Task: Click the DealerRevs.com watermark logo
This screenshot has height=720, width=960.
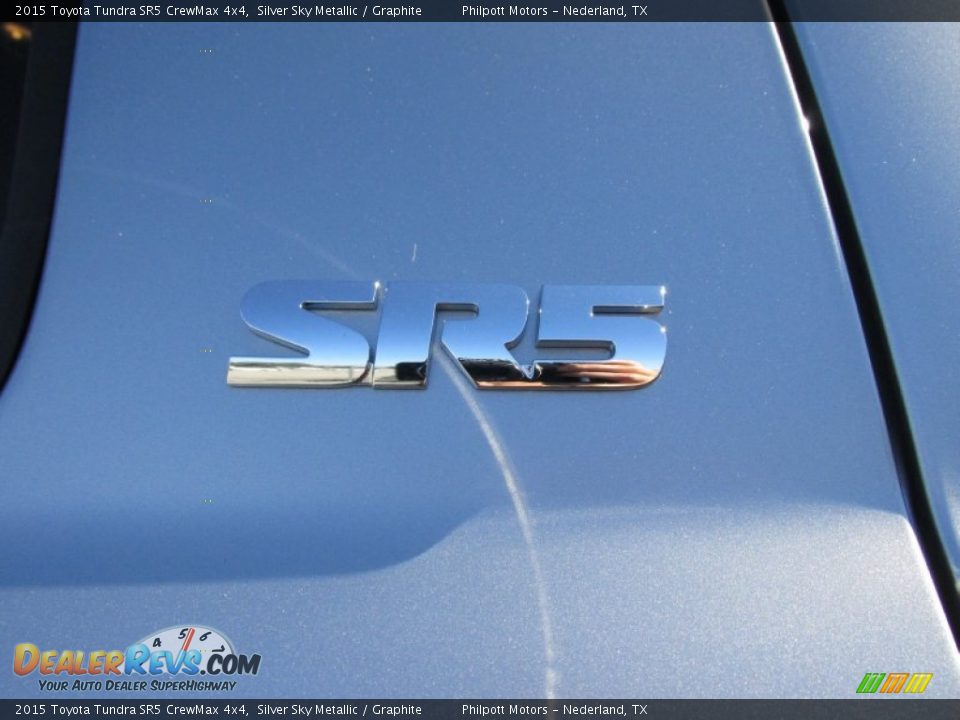Action: click(x=136, y=661)
